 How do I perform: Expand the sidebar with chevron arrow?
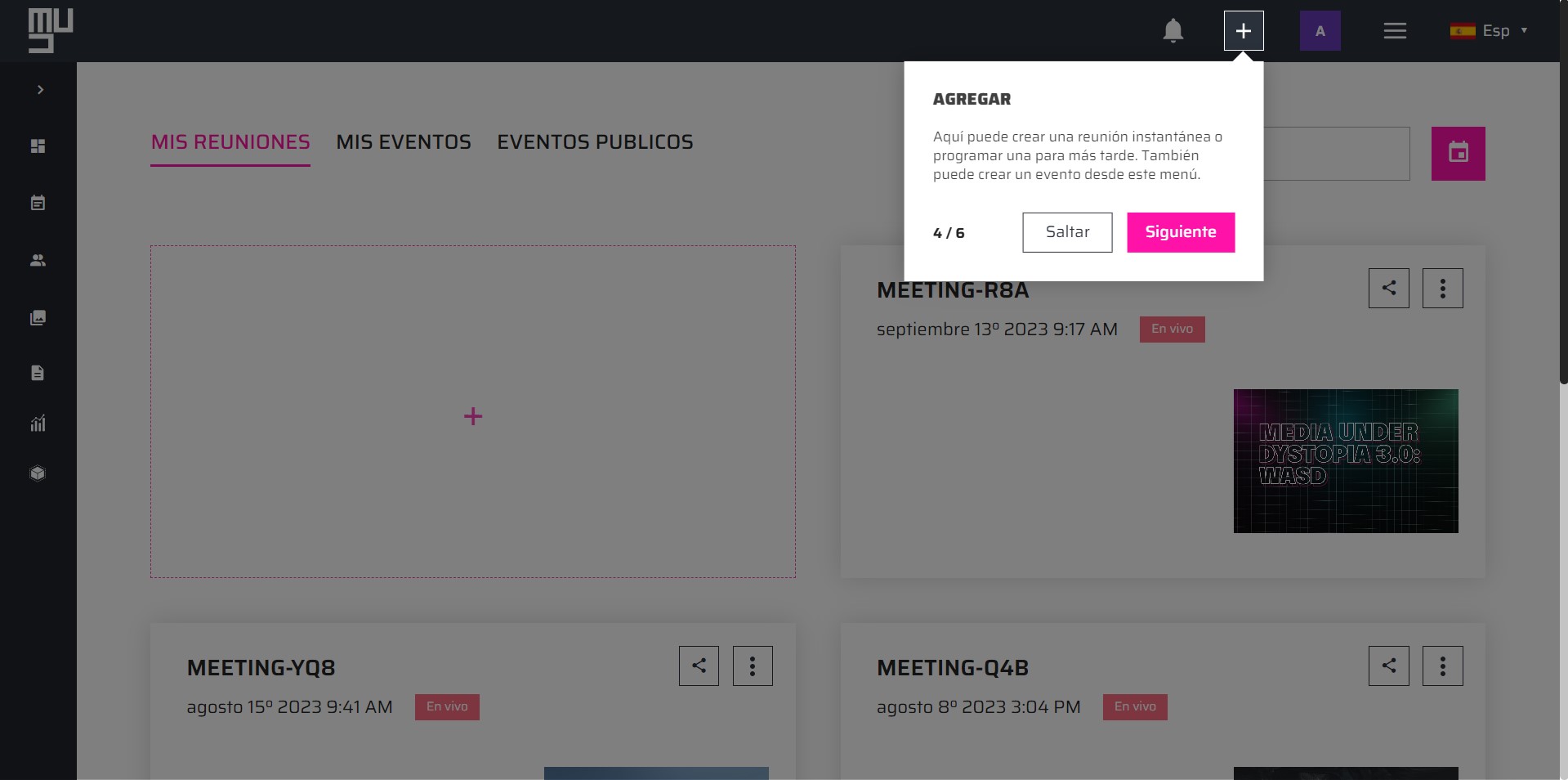tap(40, 90)
